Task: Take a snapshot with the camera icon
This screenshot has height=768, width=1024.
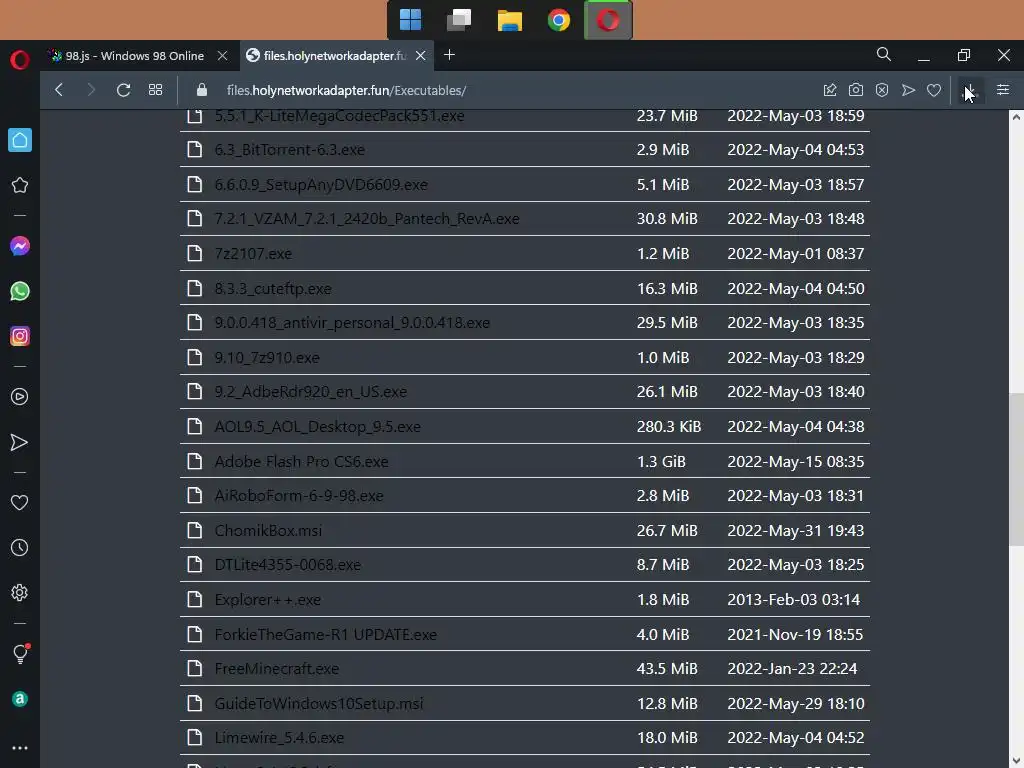Action: pos(856,89)
